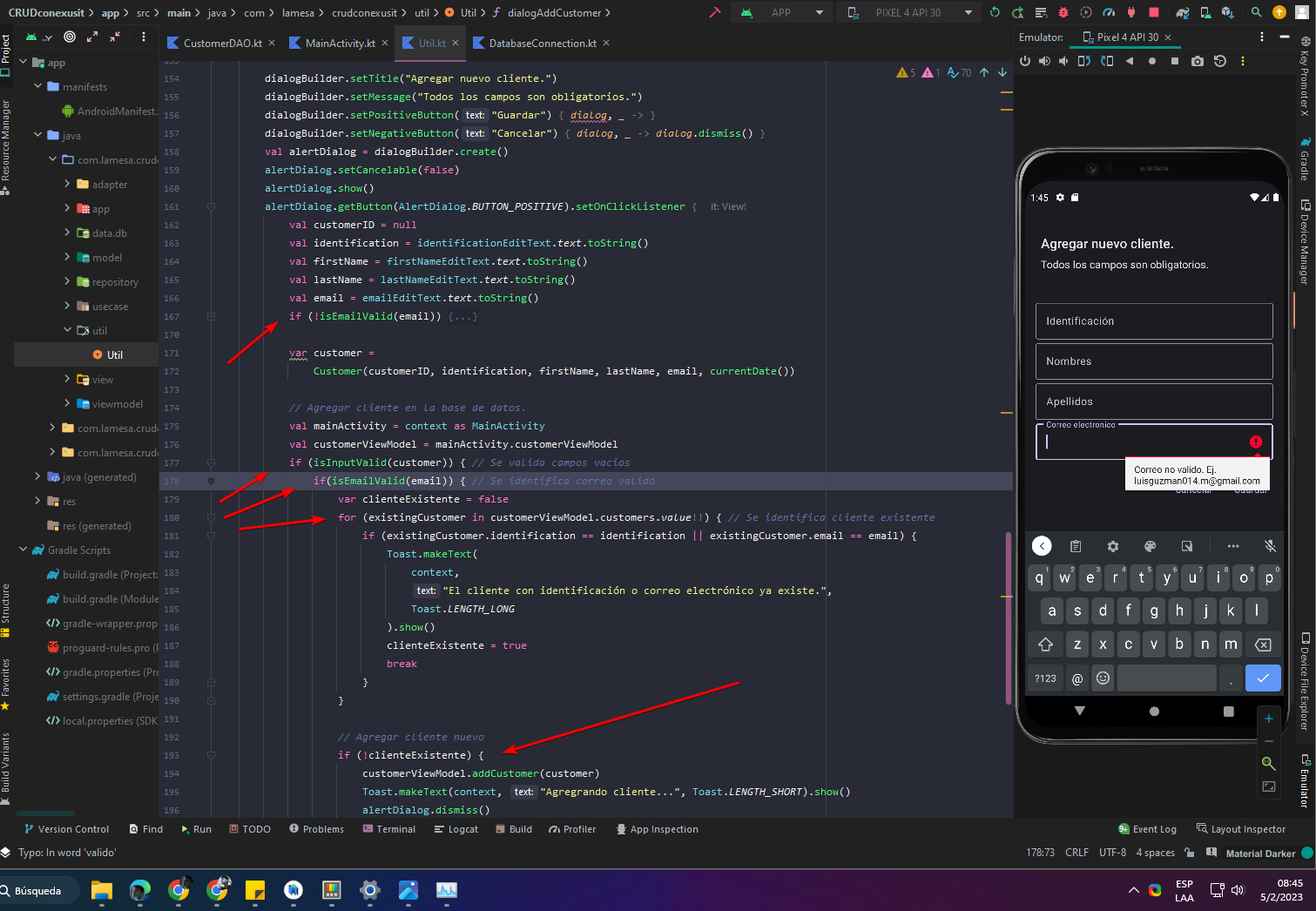Open Search Everywhere with the magnifier icon

[x=1257, y=12]
